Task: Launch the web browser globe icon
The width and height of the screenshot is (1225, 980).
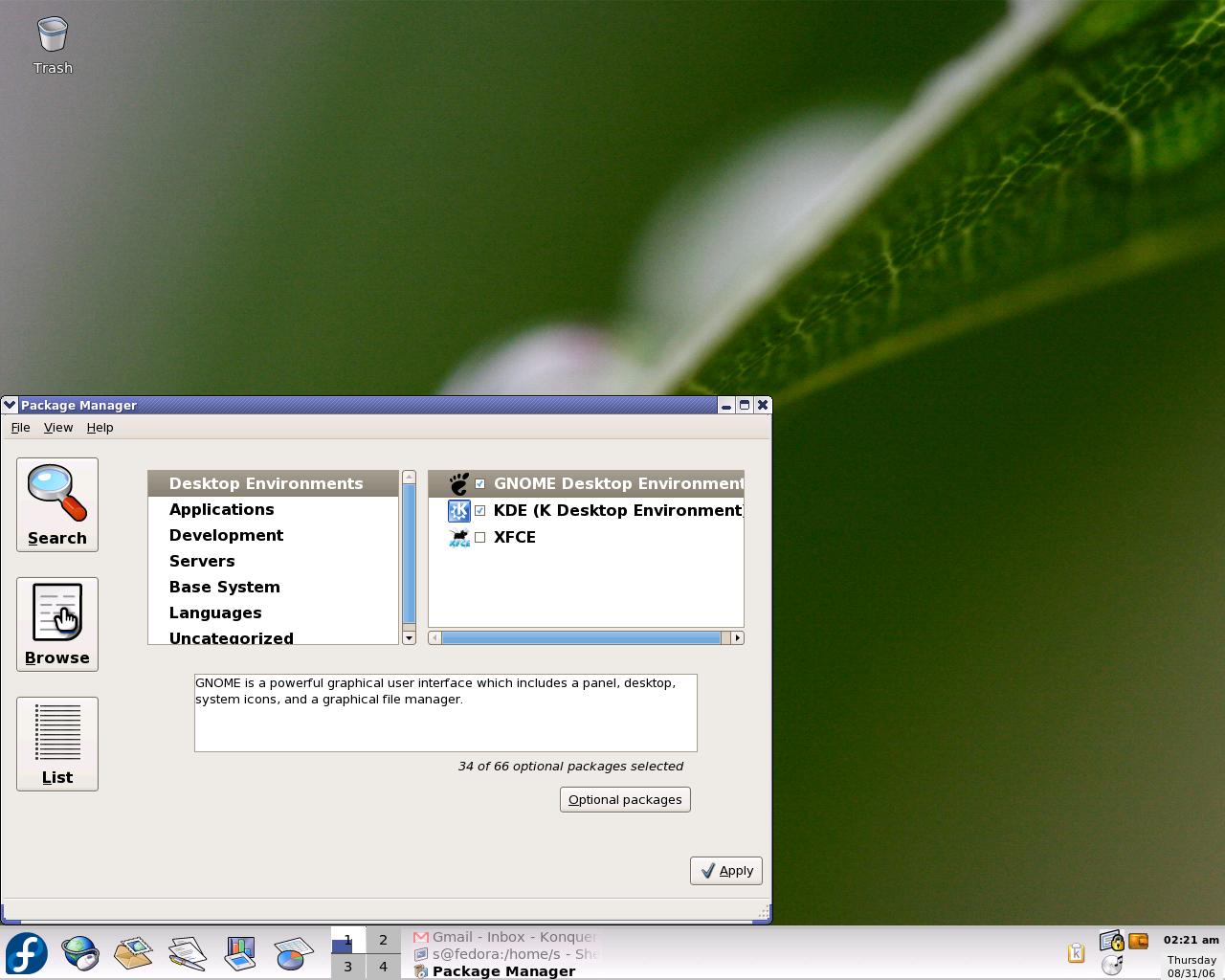Action: (80, 953)
